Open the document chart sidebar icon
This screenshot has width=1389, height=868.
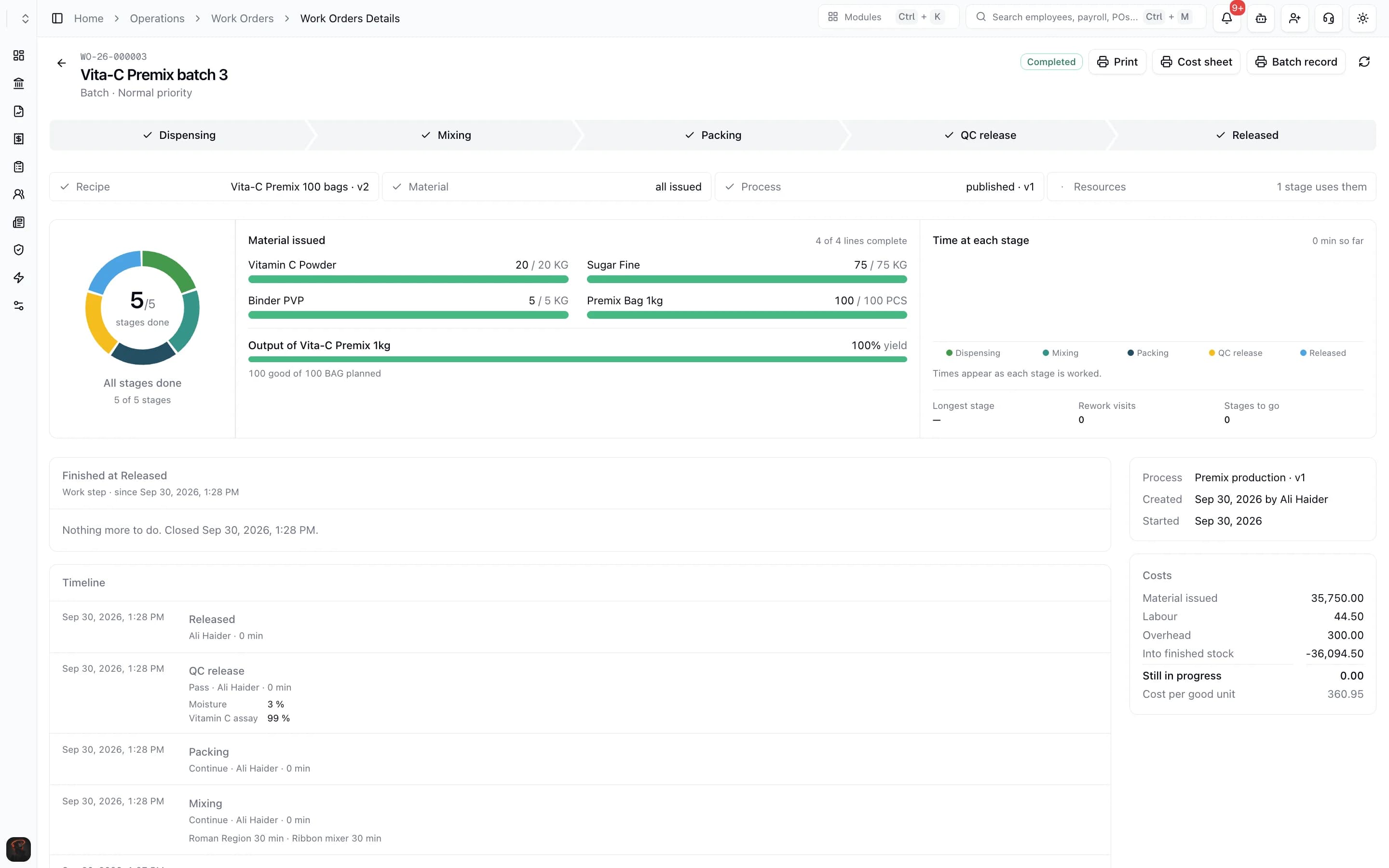pos(19,111)
